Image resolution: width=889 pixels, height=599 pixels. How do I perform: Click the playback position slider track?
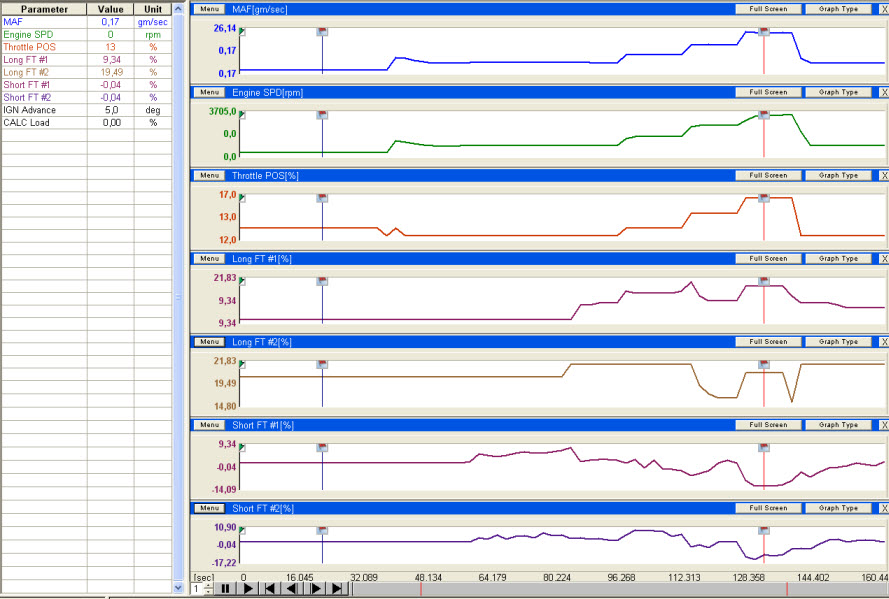coord(600,589)
